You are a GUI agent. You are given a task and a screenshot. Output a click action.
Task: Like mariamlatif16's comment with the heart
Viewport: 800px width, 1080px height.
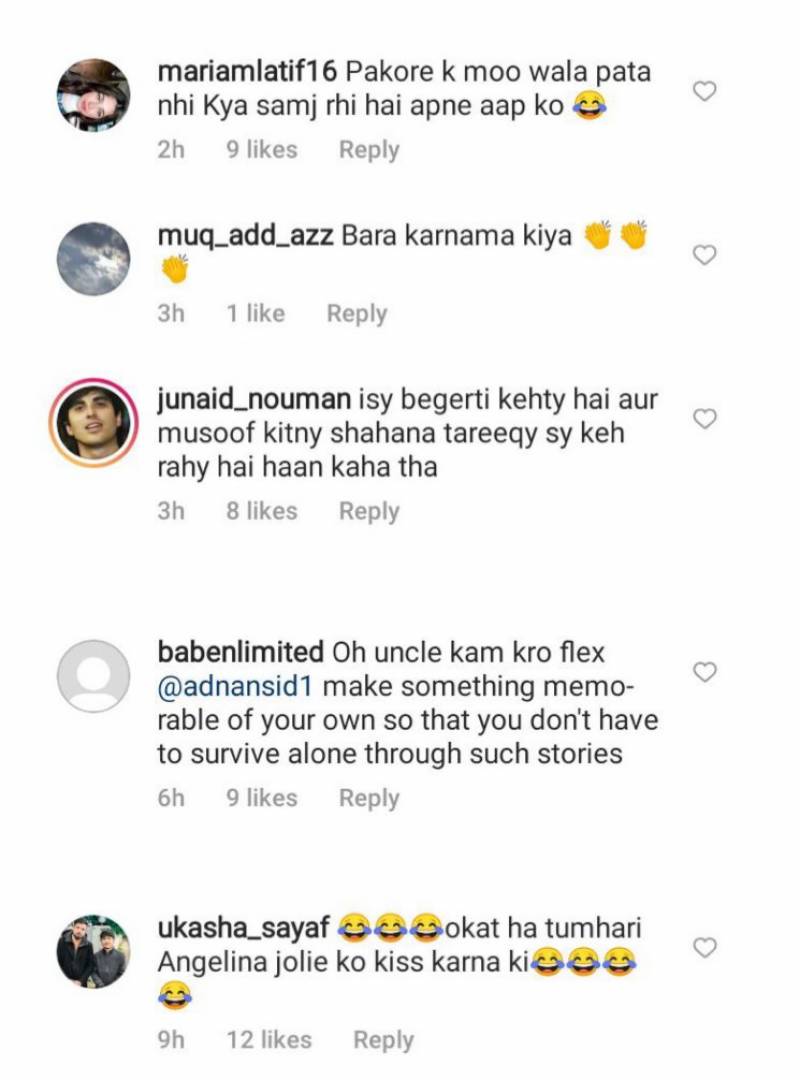(x=705, y=91)
